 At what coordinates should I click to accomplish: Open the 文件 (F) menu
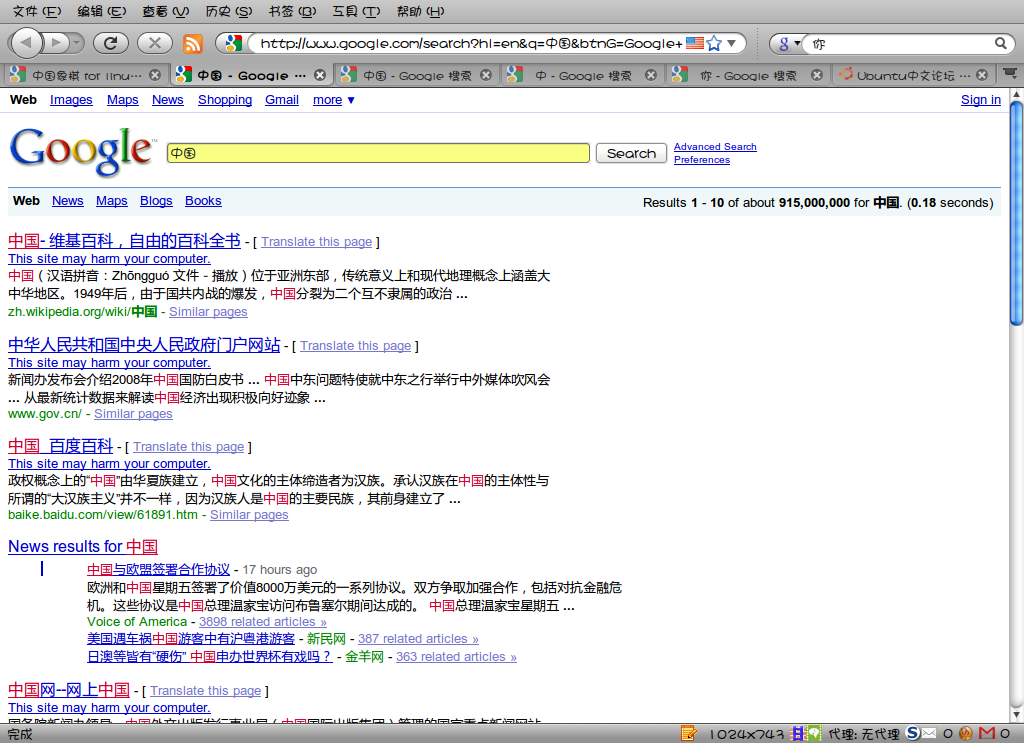(37, 11)
